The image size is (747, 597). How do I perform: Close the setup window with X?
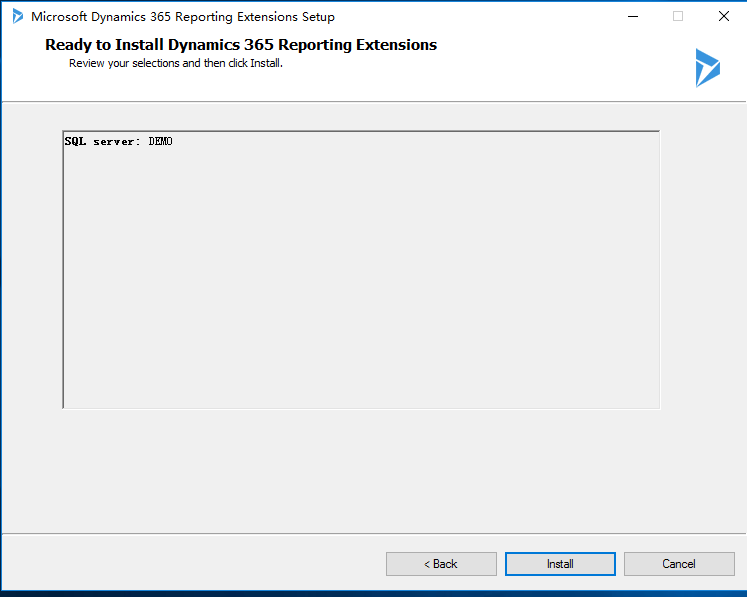724,16
